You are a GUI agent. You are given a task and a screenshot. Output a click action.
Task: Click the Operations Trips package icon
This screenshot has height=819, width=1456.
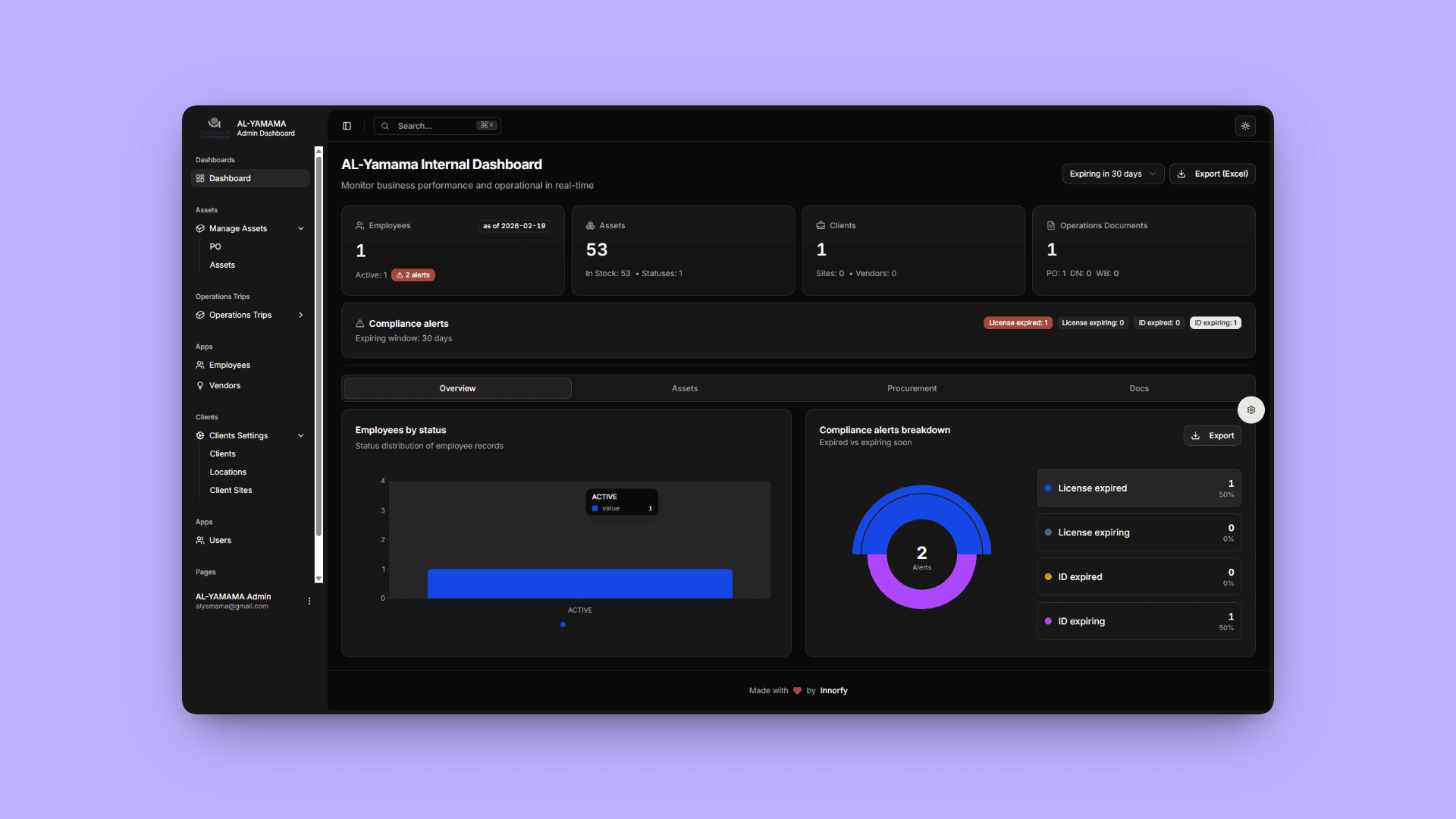click(x=199, y=315)
